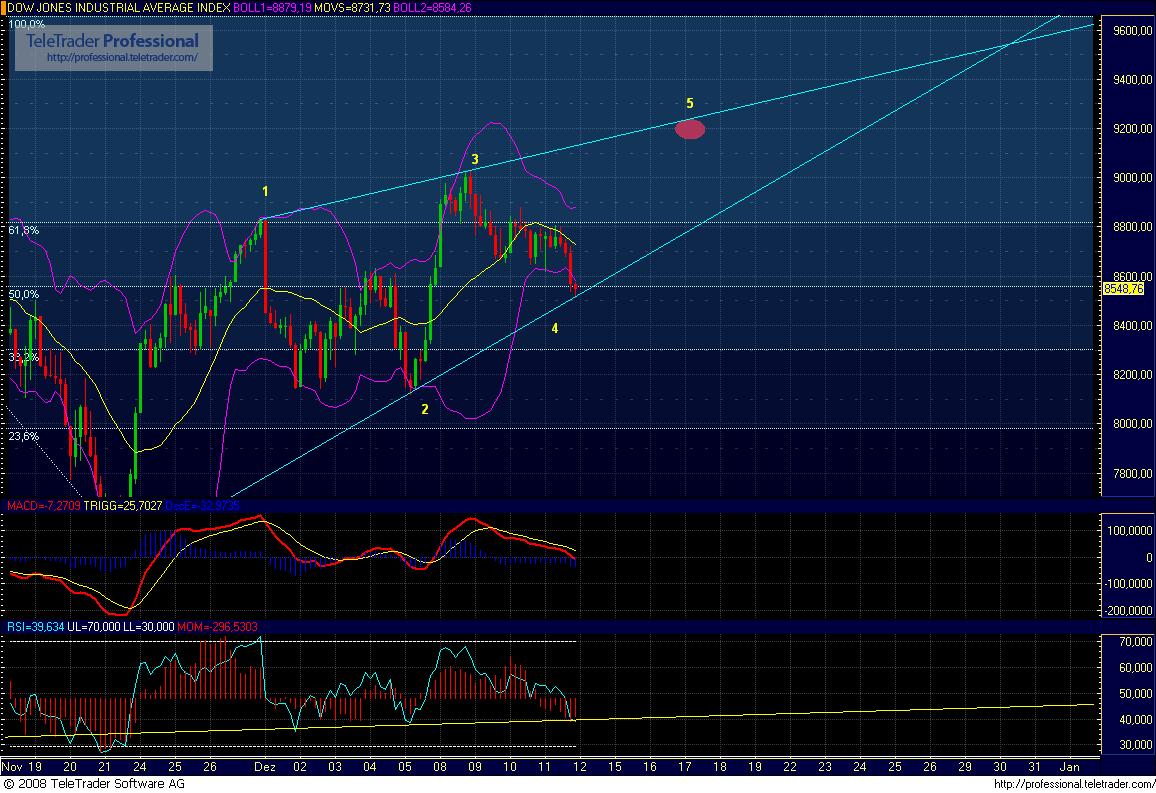Select the BOLL2=8584,26 indicator label
The image size is (1156, 793).
(x=432, y=7)
